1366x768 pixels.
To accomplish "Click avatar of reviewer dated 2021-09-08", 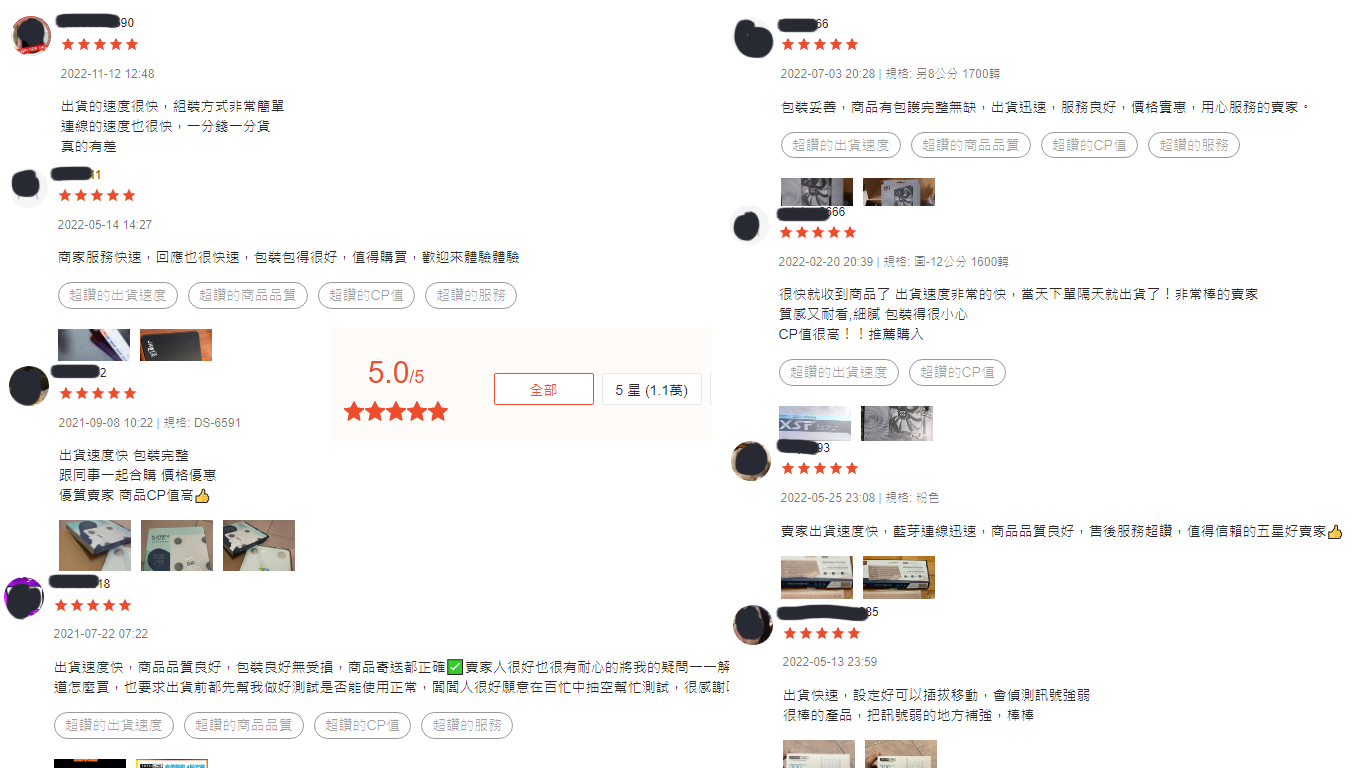I will (29, 385).
